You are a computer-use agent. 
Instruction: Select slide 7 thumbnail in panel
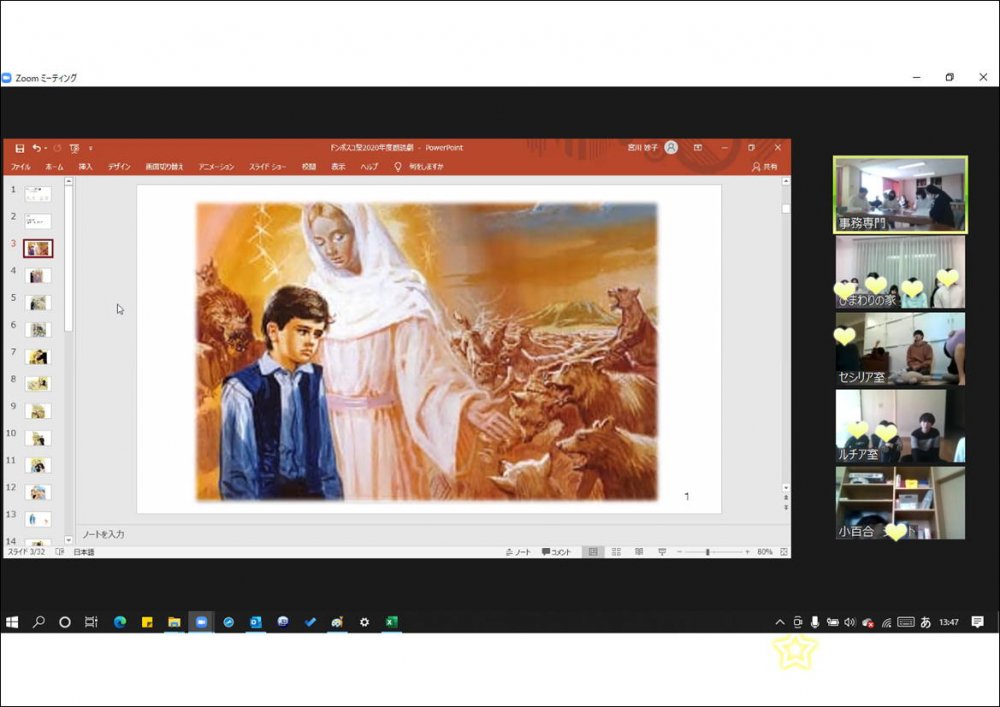point(38,357)
